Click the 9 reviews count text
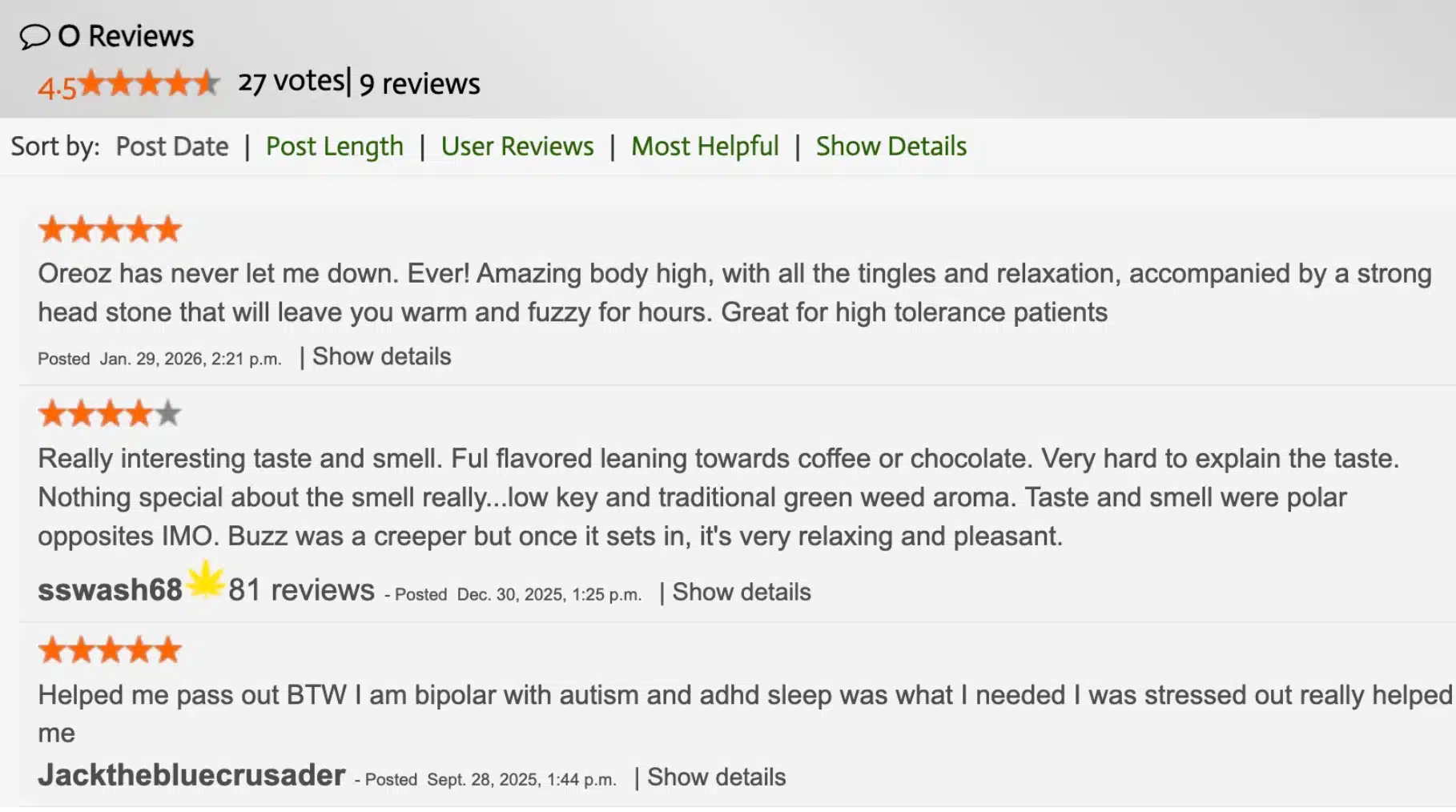Image resolution: width=1456 pixels, height=812 pixels. 419,83
